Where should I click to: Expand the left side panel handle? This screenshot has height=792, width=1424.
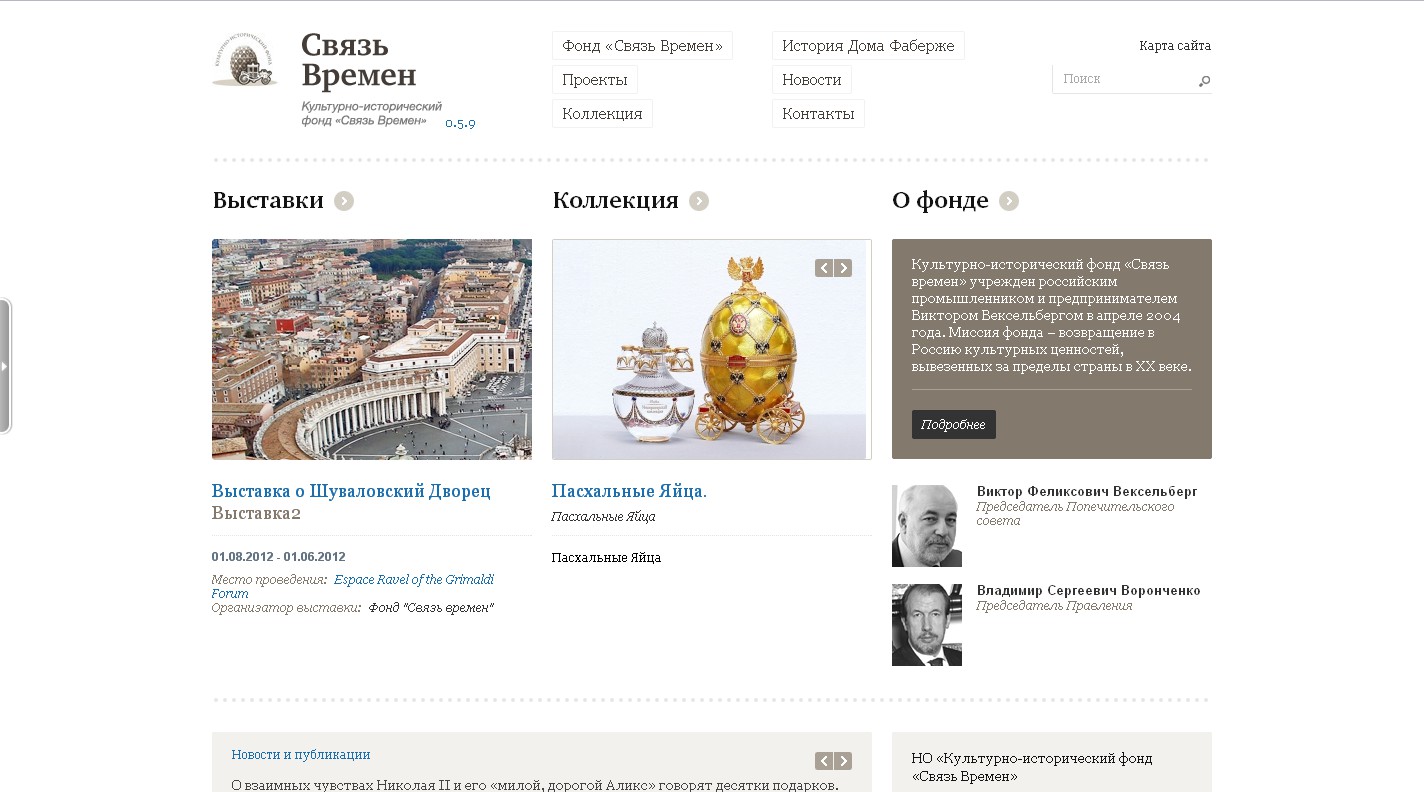(x=5, y=366)
